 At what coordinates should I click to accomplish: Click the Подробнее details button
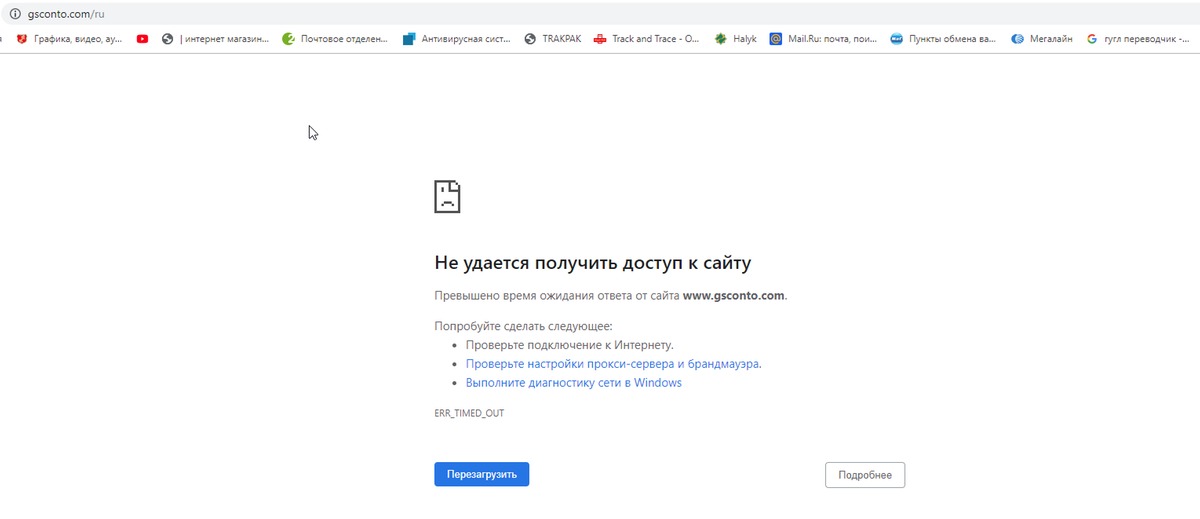tap(864, 474)
